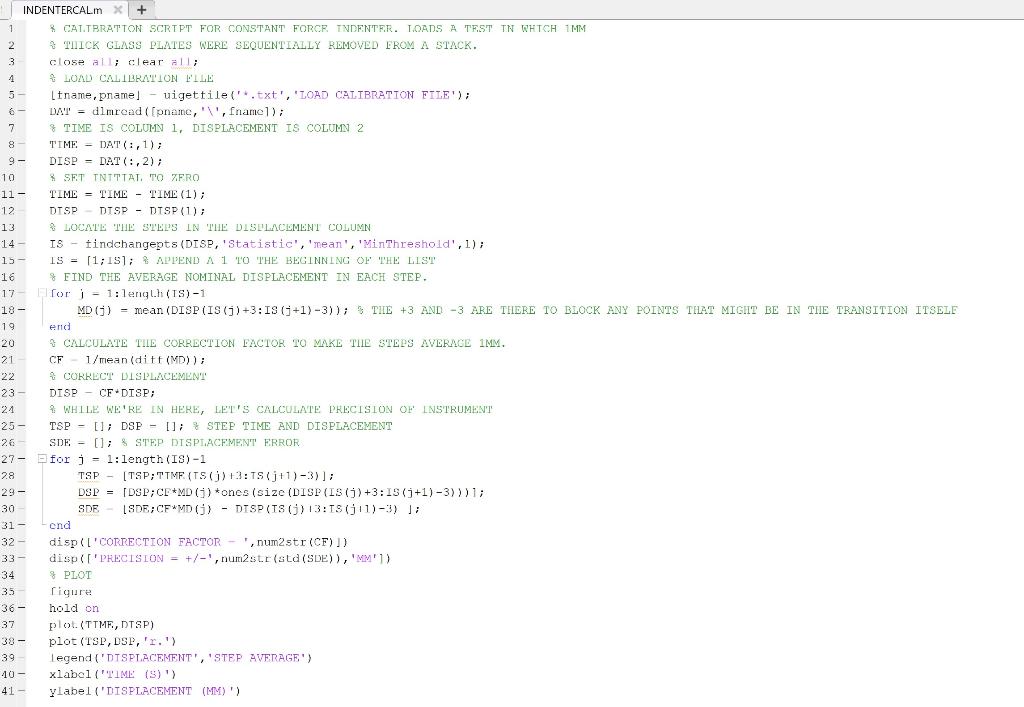Click the hold on statement at line 36
Image resolution: width=1024 pixels, height=707 pixels.
[76, 608]
